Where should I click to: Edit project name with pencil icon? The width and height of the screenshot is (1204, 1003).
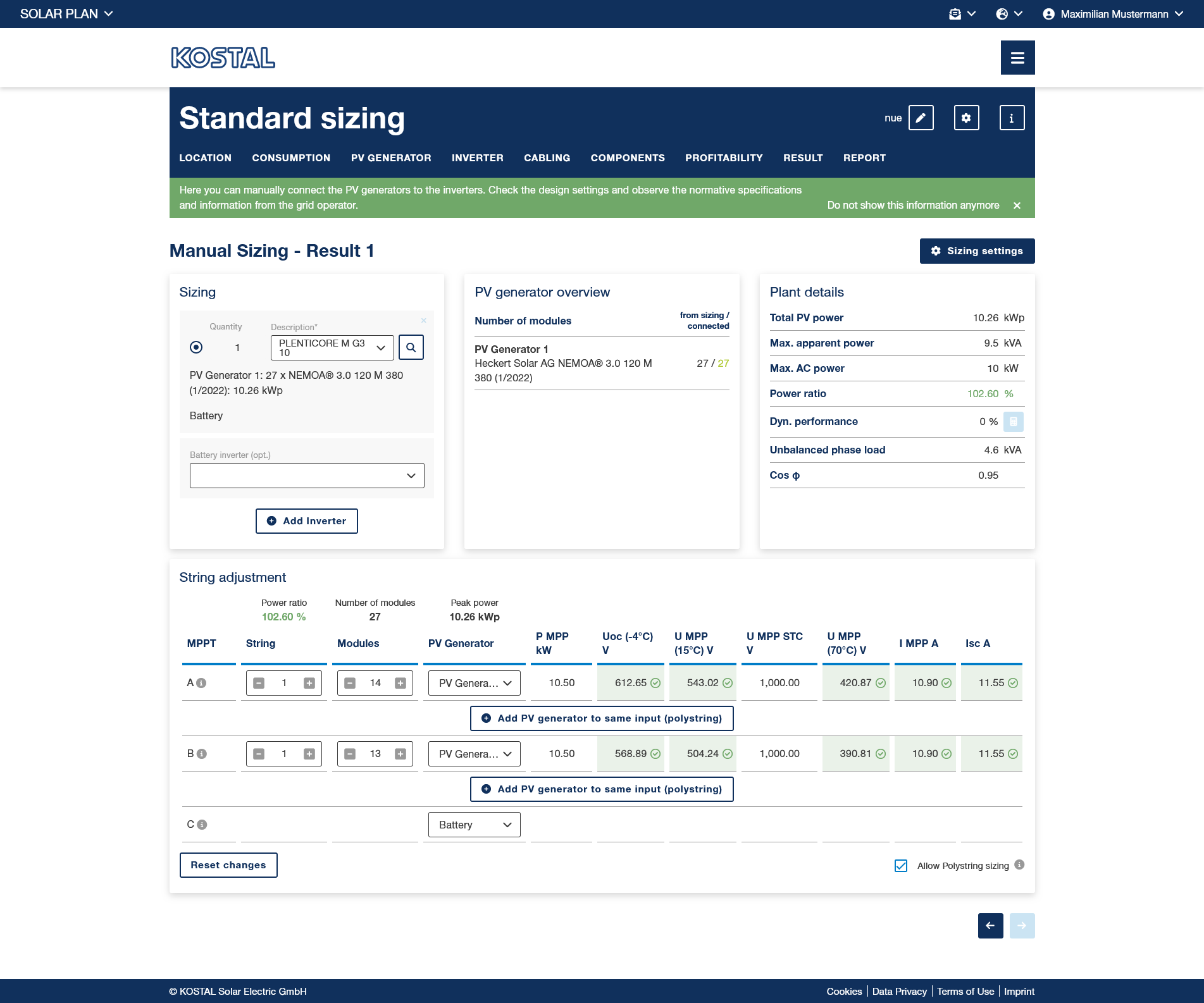921,118
